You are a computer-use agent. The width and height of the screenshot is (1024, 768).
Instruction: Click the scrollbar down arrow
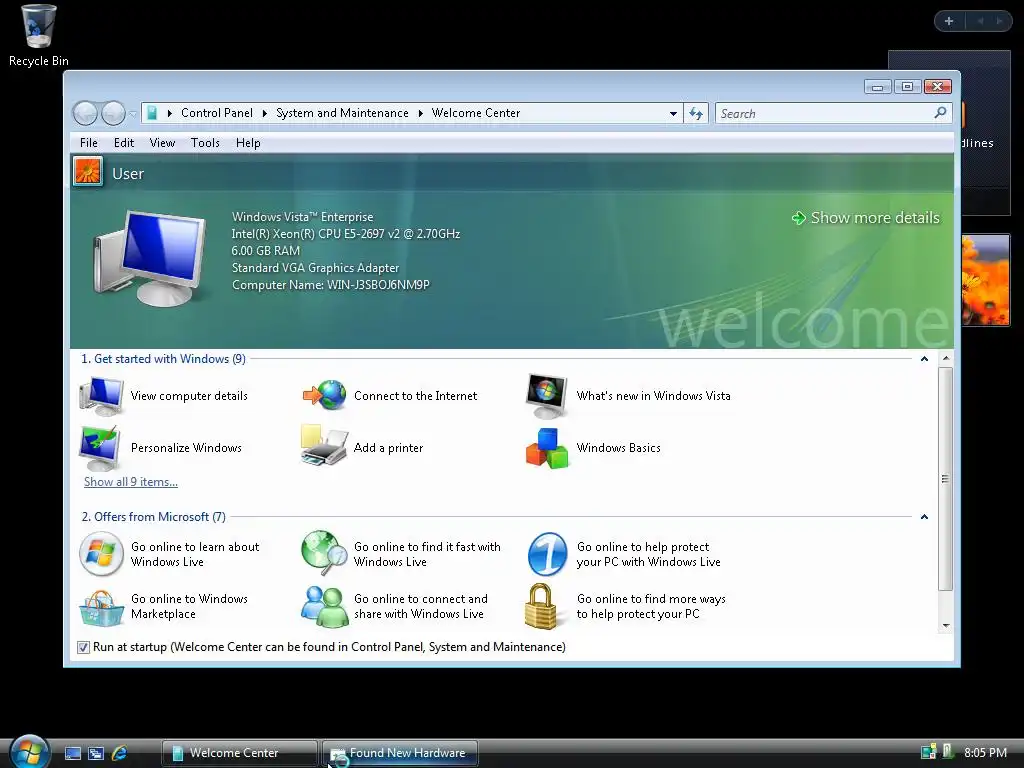point(946,626)
